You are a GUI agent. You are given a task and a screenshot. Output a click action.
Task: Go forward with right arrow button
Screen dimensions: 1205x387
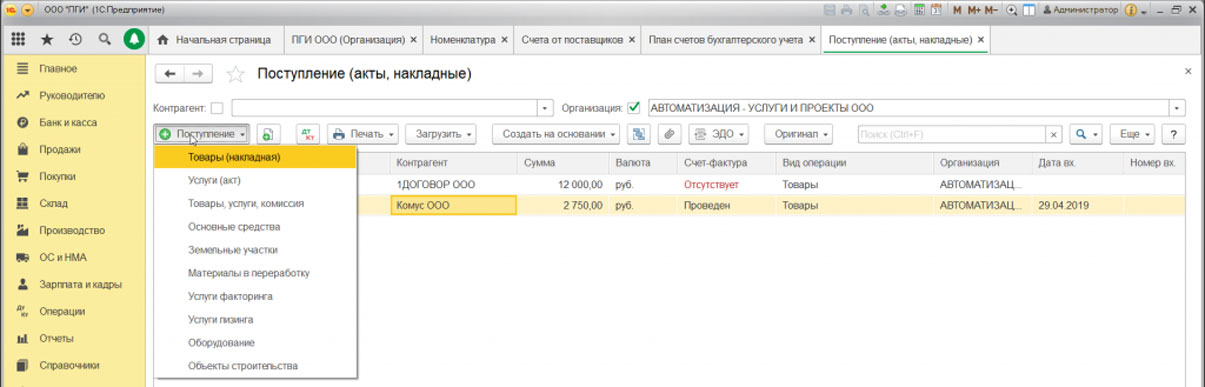(198, 74)
